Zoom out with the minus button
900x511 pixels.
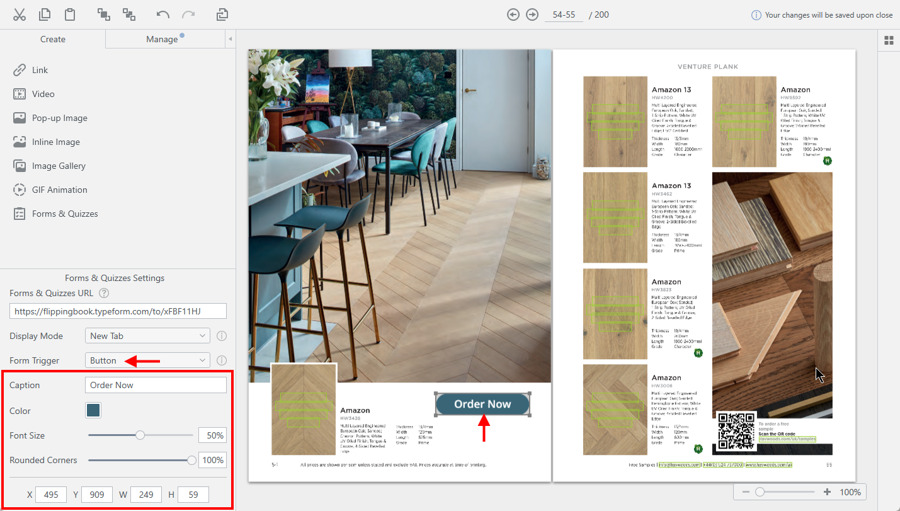[746, 492]
